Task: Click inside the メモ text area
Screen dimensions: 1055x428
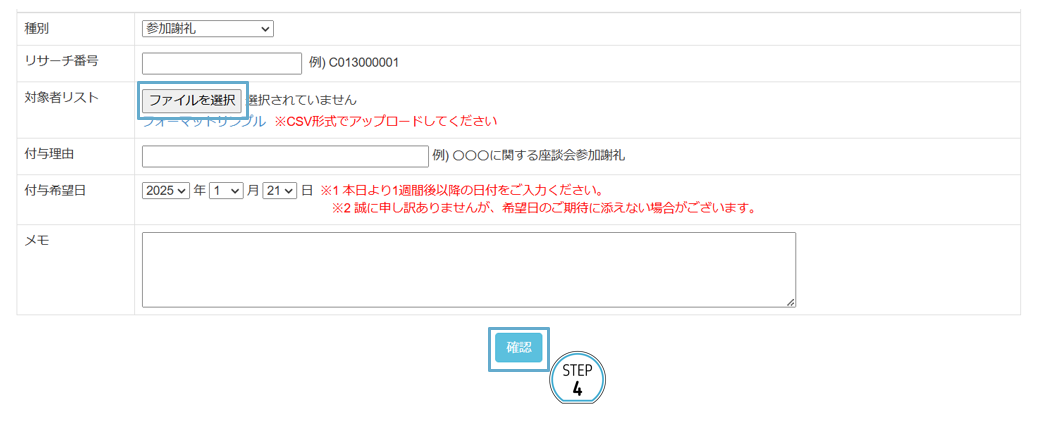Action: (x=468, y=269)
